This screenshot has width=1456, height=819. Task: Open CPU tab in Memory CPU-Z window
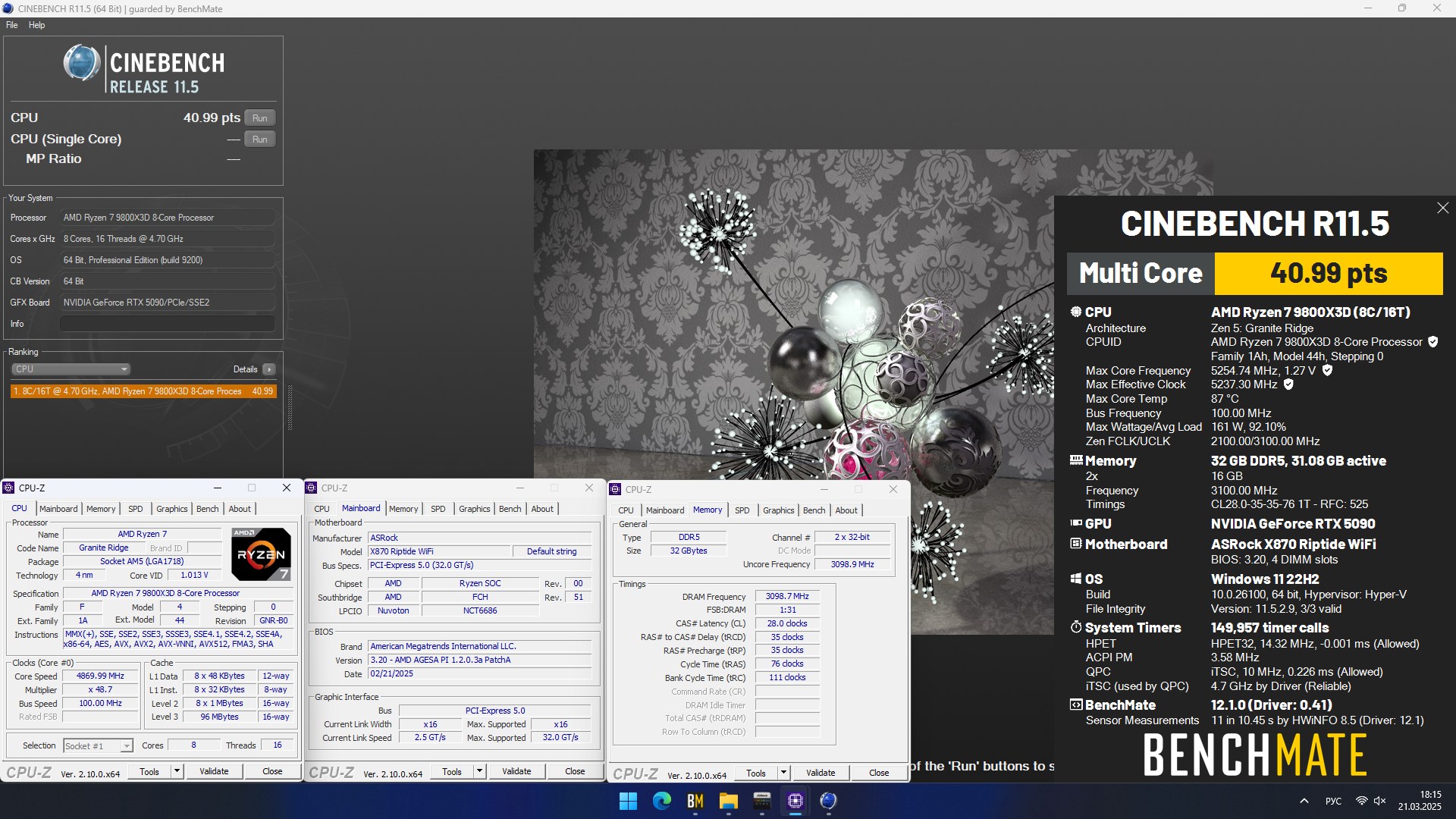coord(626,510)
